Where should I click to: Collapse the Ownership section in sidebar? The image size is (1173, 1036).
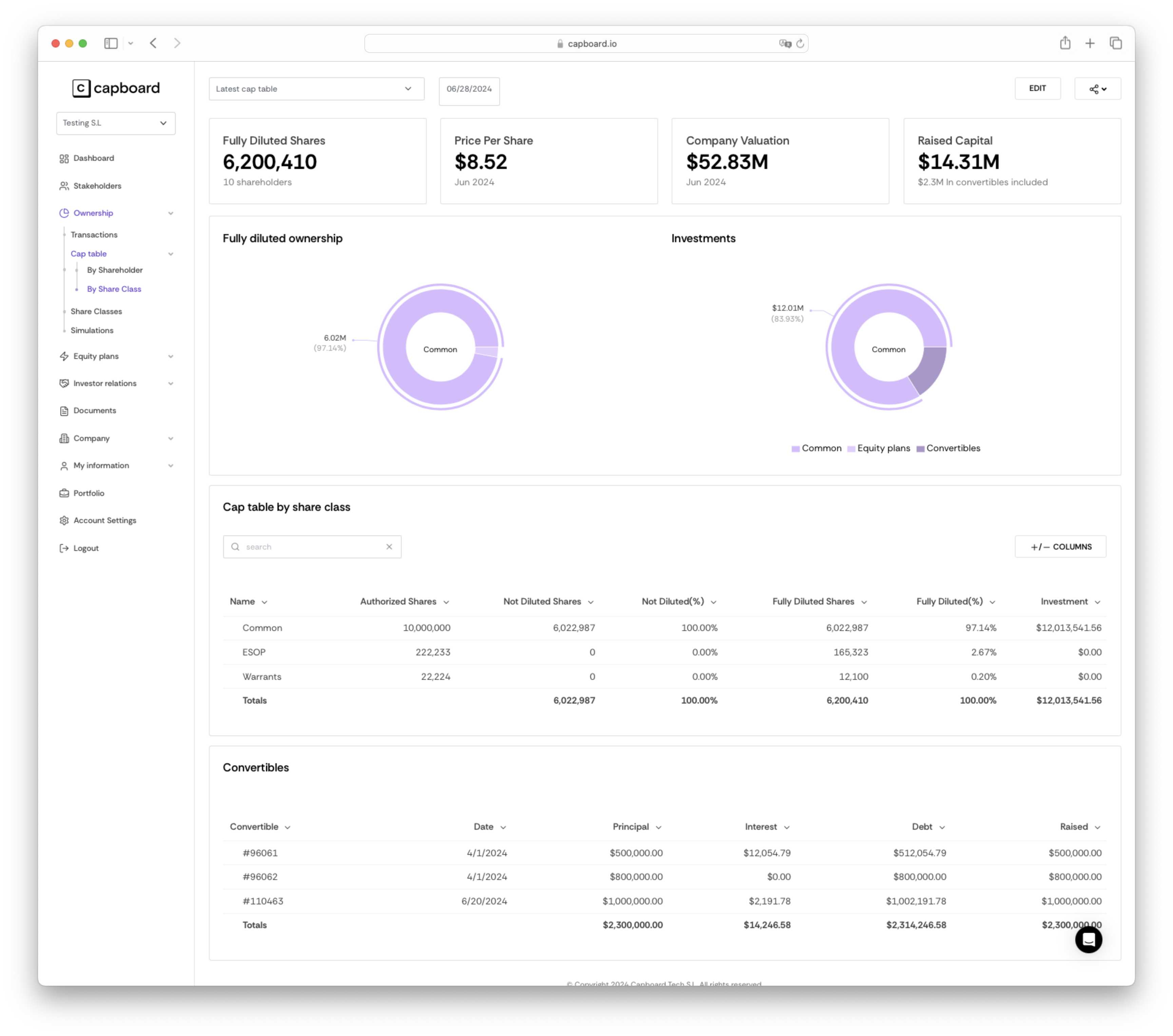(170, 213)
